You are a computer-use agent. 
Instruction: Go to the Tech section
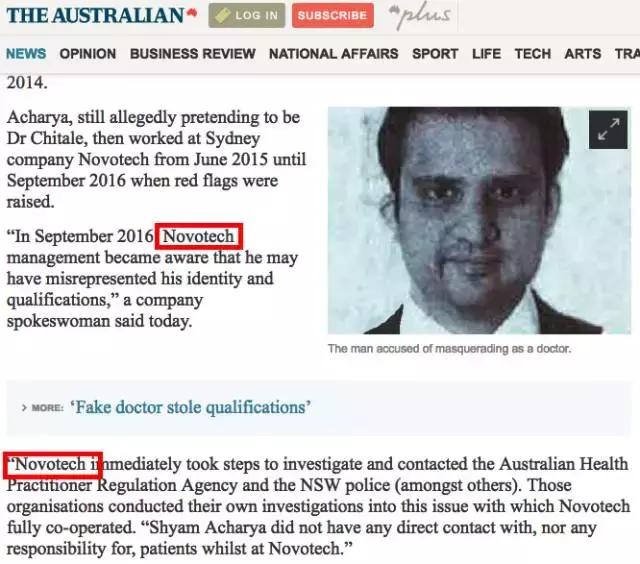click(x=533, y=53)
